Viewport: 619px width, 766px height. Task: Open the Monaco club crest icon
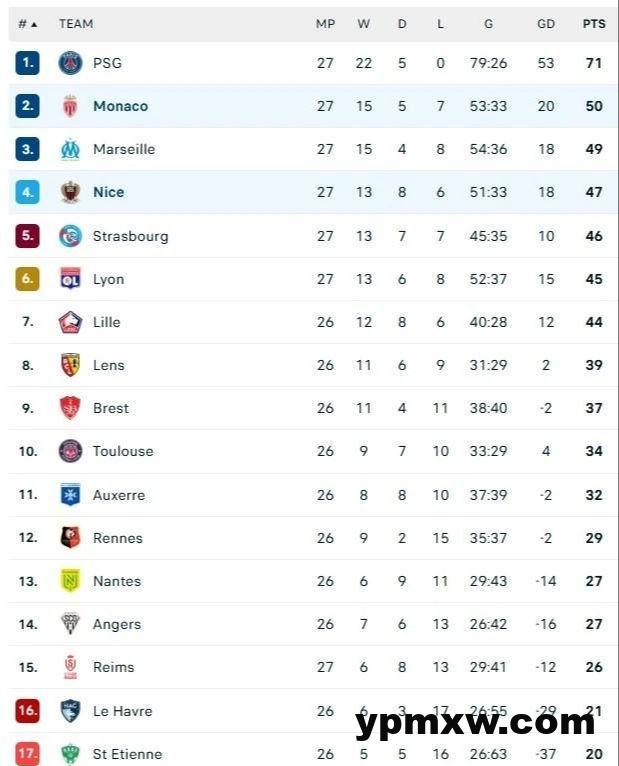[x=70, y=106]
